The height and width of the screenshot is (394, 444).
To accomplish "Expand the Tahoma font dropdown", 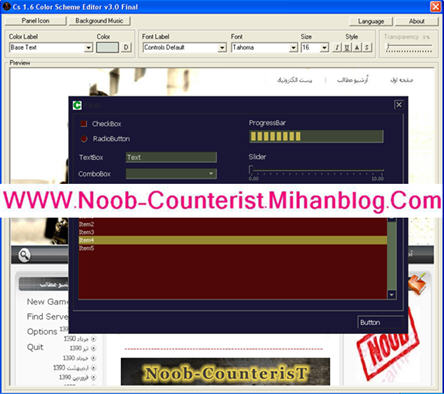I will click(x=293, y=48).
